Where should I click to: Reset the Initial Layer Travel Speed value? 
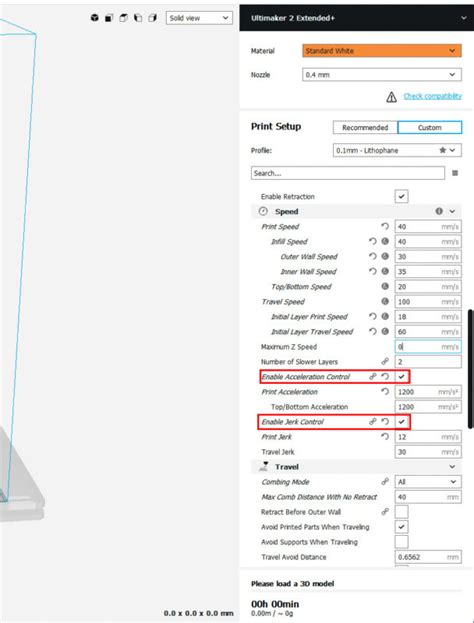(x=373, y=331)
